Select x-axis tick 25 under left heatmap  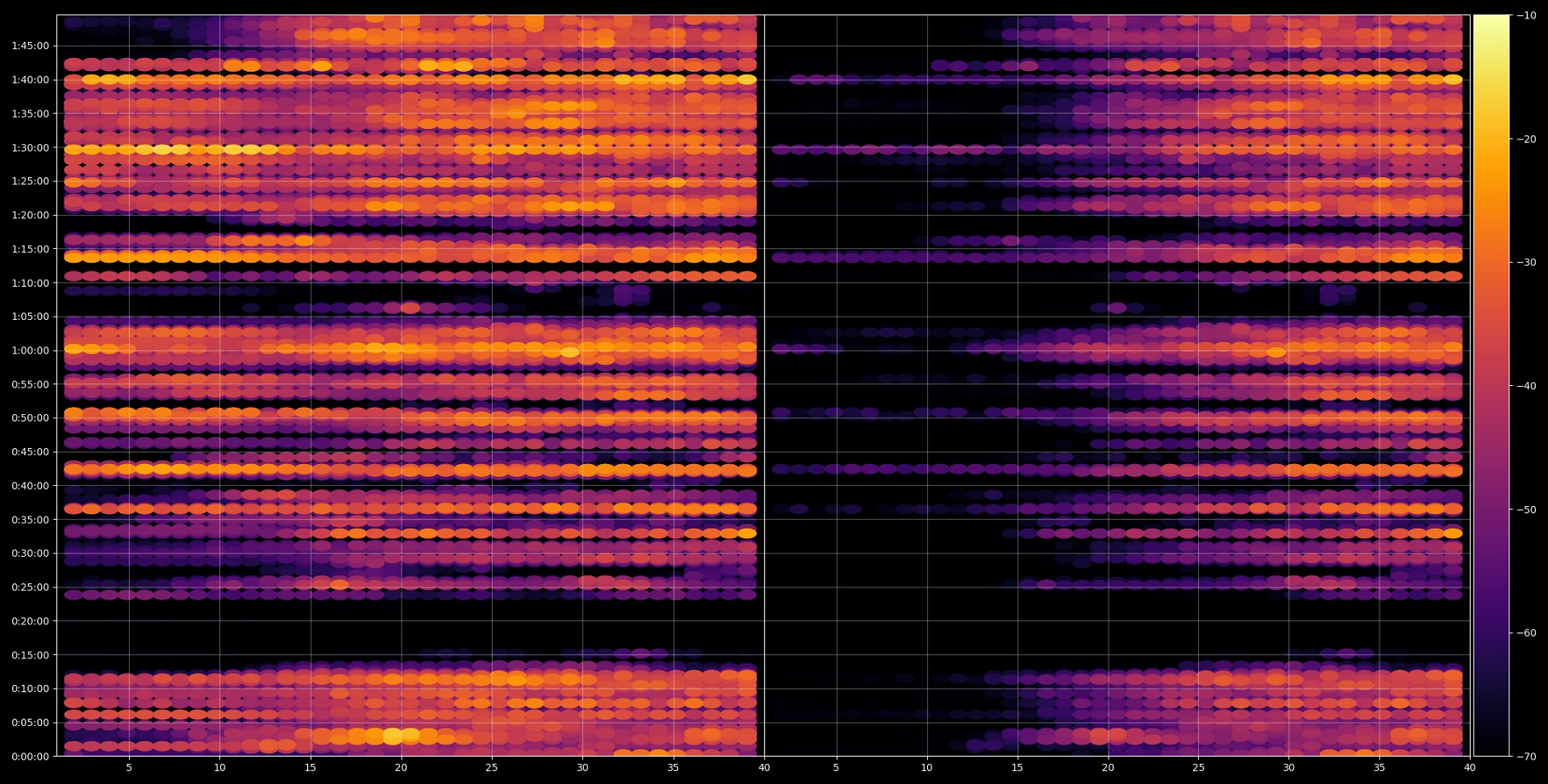click(492, 768)
